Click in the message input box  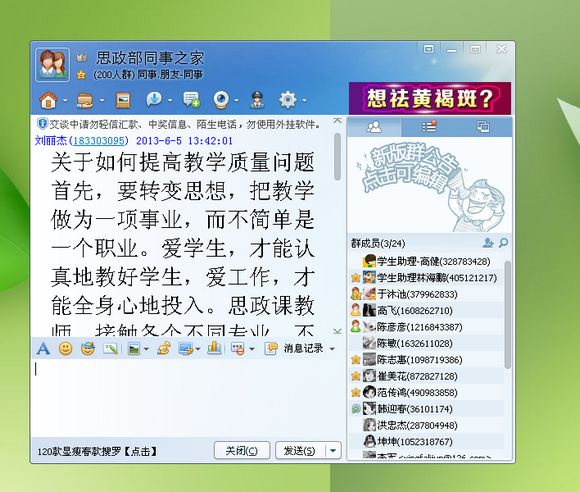pyautogui.click(x=187, y=398)
